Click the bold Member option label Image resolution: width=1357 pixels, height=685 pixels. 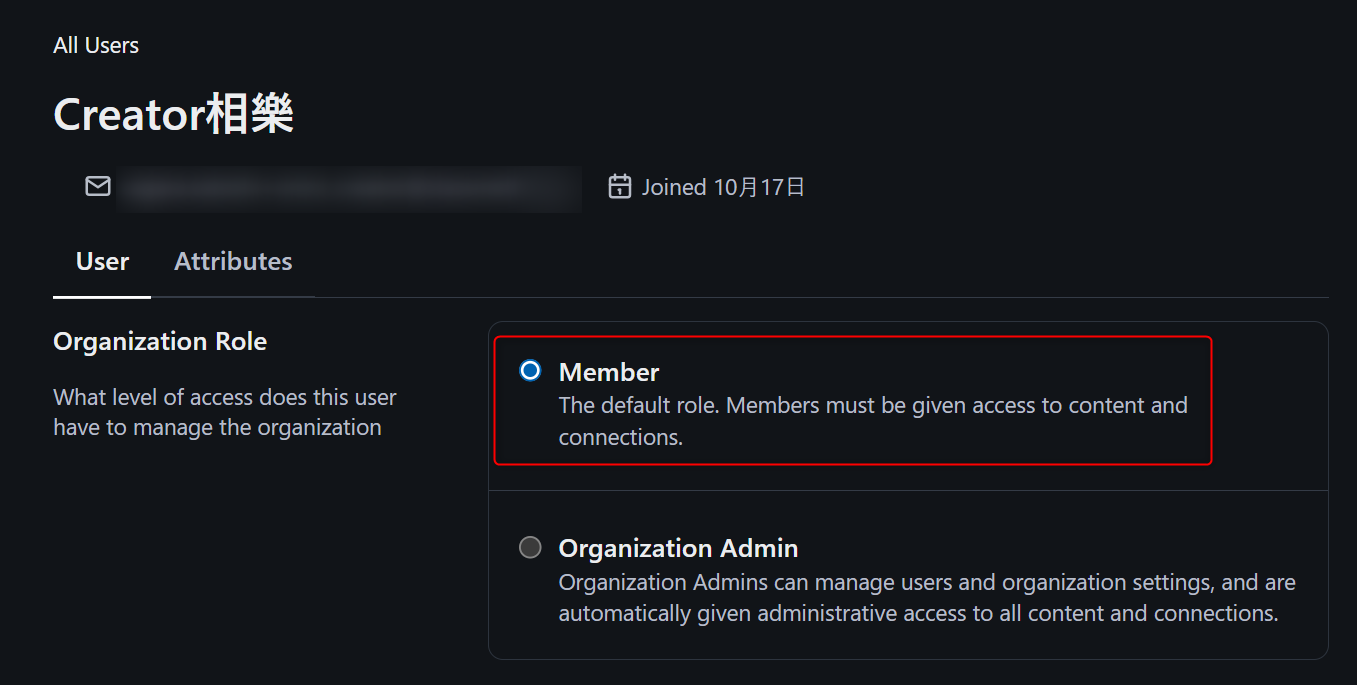(609, 372)
